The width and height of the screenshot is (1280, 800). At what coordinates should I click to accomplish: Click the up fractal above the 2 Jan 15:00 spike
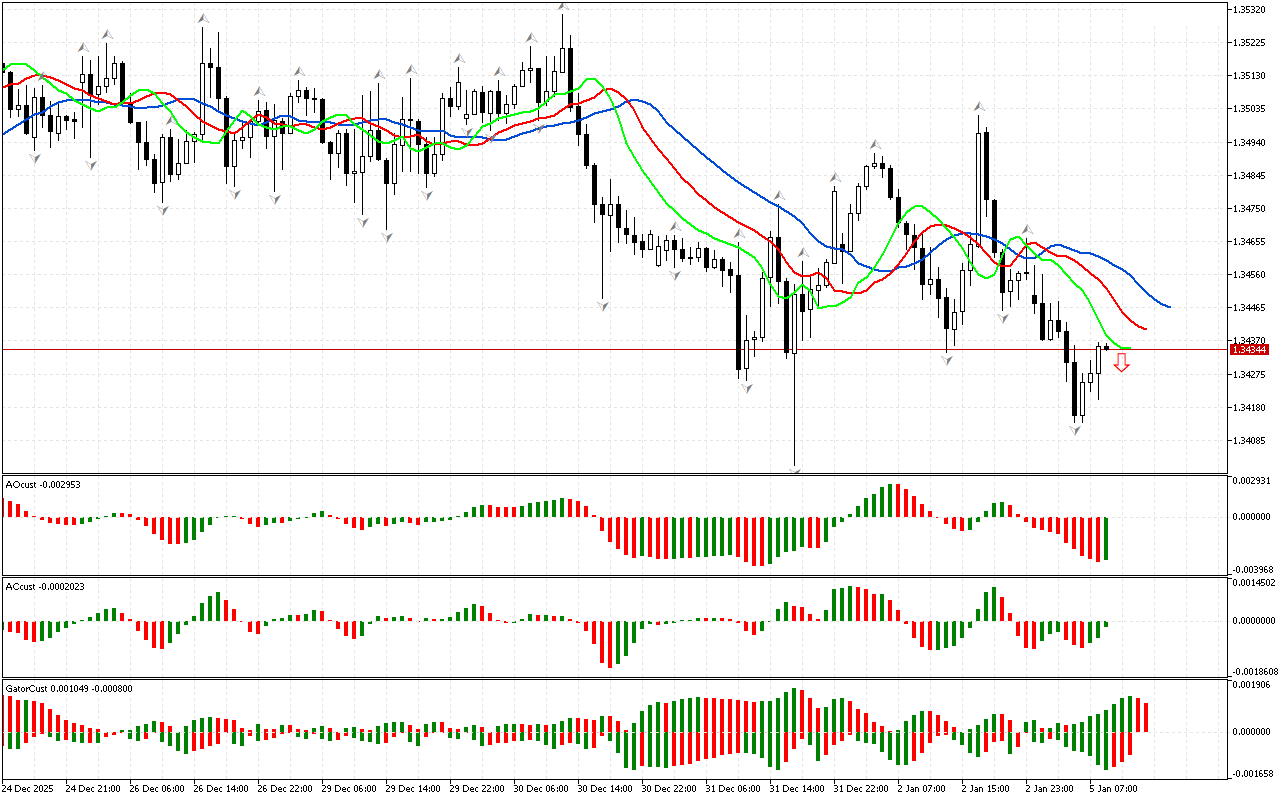point(980,105)
